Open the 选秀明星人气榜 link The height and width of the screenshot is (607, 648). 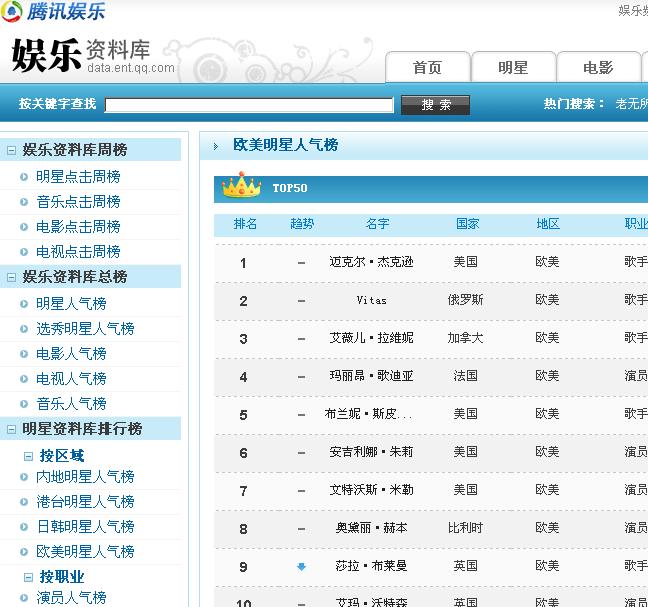coord(85,329)
